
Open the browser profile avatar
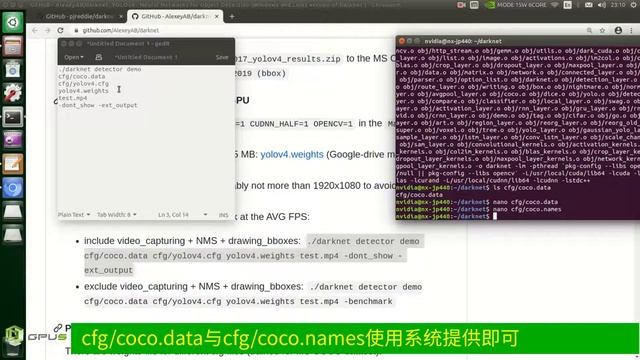[x=618, y=30]
